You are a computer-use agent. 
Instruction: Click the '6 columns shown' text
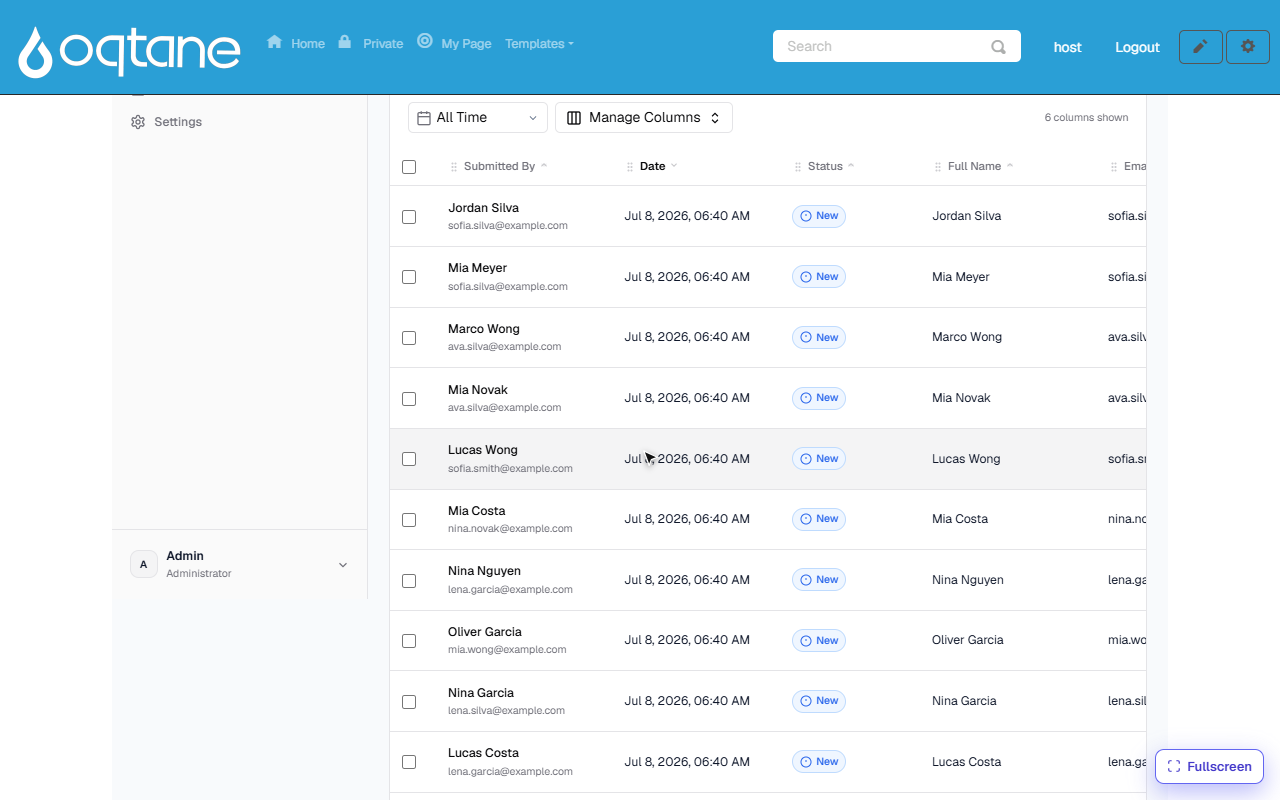(x=1086, y=118)
